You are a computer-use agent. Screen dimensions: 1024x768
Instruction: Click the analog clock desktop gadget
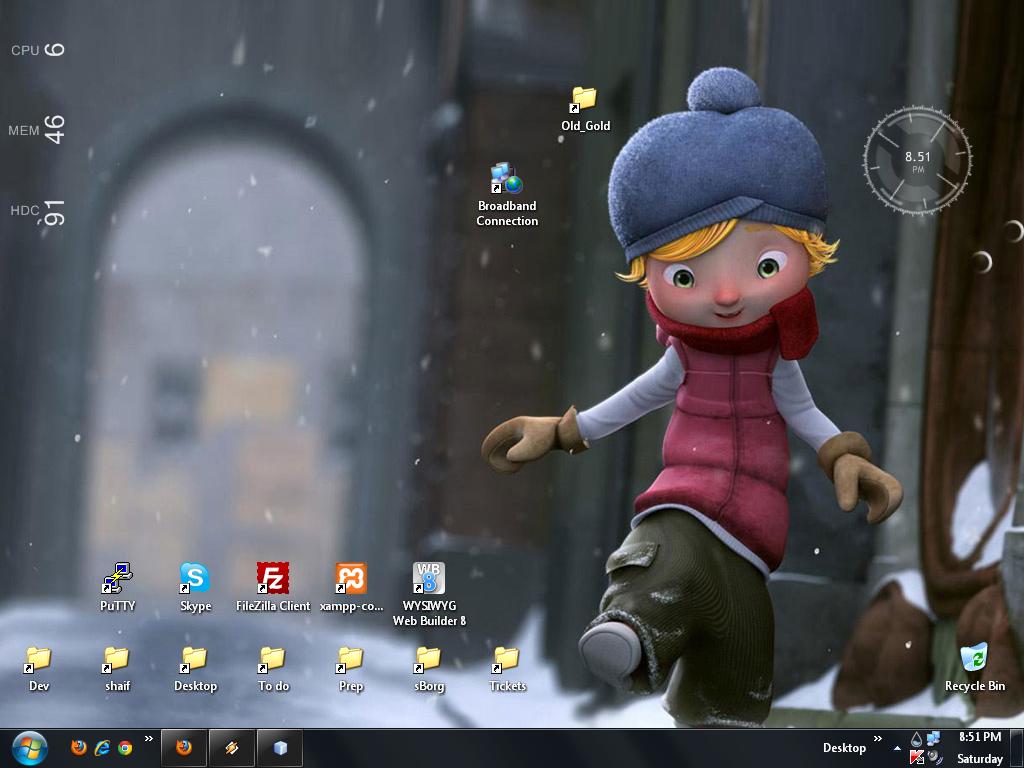917,159
